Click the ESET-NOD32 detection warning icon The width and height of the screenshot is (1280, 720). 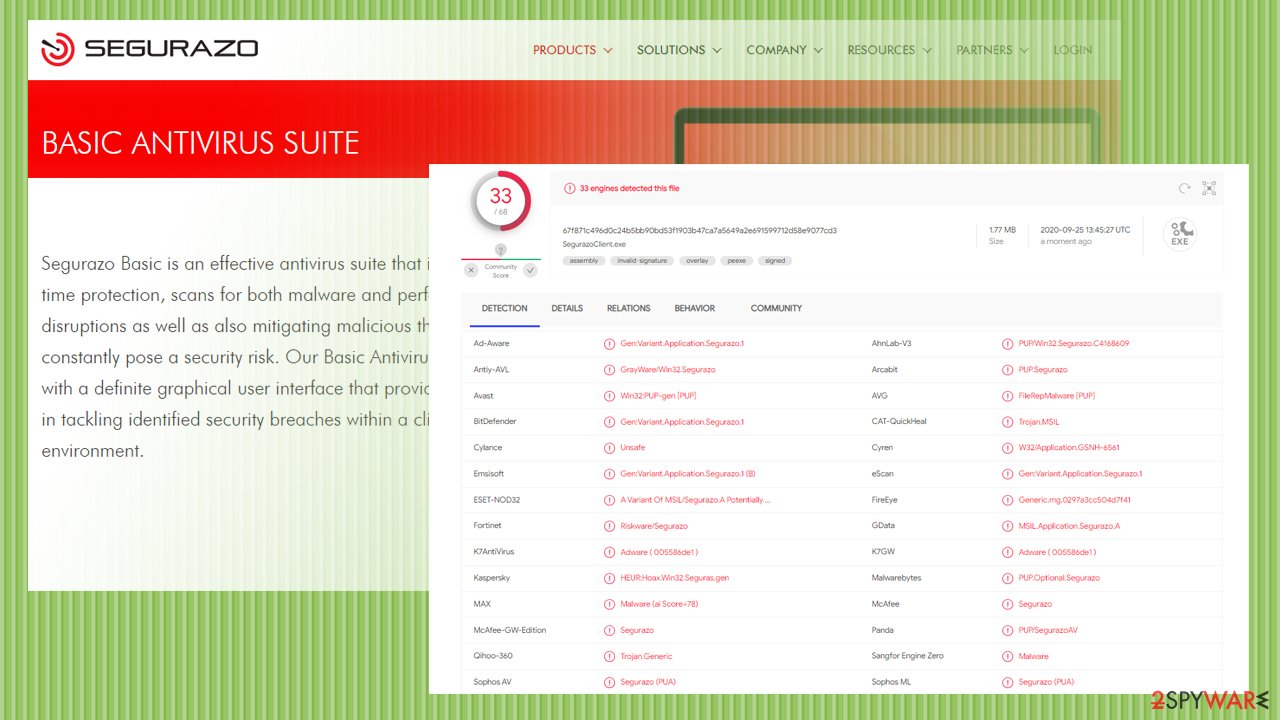pyautogui.click(x=609, y=499)
